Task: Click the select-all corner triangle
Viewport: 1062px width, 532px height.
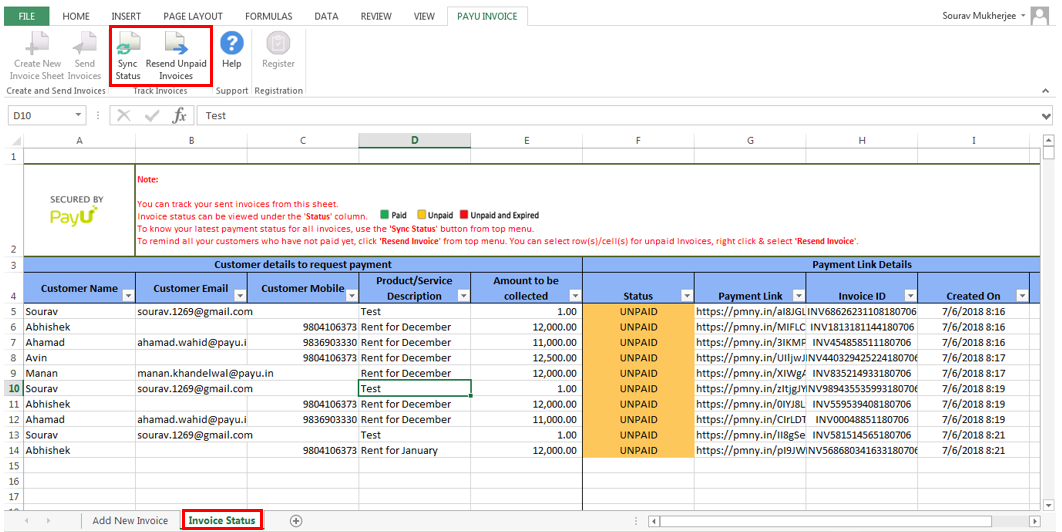Action: click(15, 141)
